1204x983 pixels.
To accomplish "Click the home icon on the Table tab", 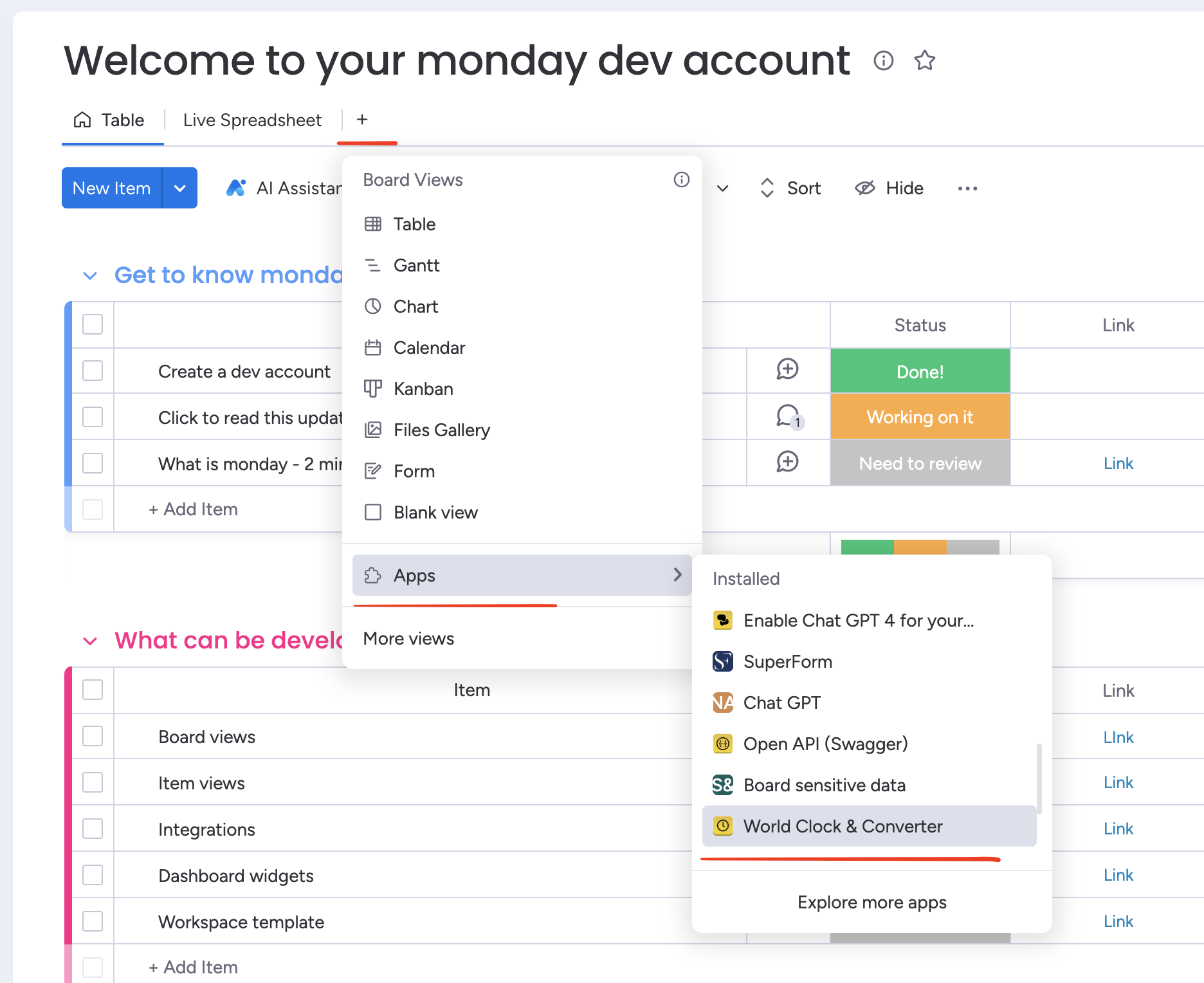I will 82,120.
